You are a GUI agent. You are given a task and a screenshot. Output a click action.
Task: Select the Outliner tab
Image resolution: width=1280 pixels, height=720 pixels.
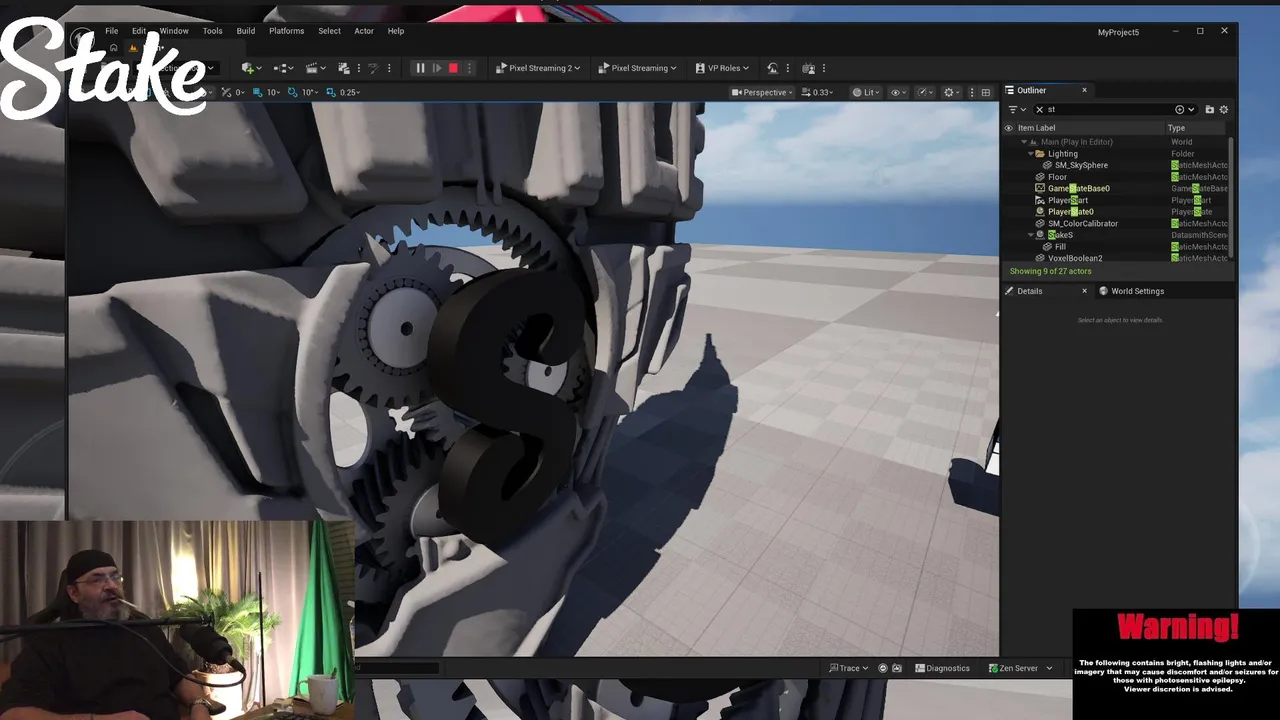(1031, 90)
